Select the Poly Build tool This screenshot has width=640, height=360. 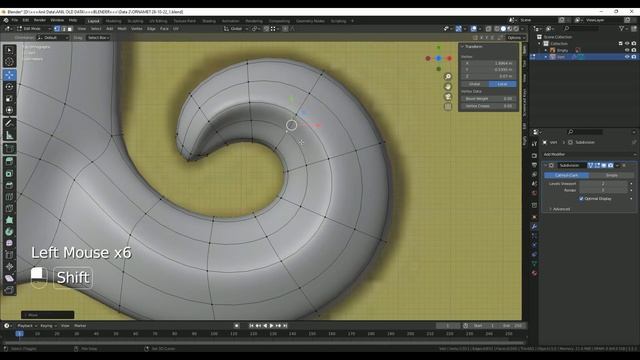9,220
